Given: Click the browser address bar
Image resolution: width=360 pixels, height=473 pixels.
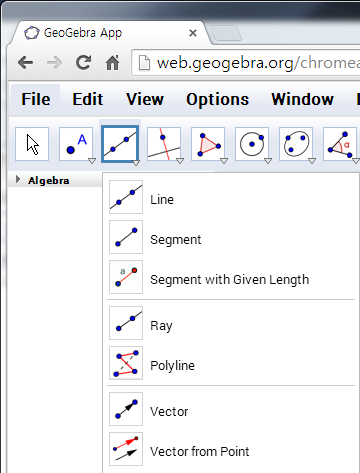Looking at the screenshot, I should pos(246,63).
